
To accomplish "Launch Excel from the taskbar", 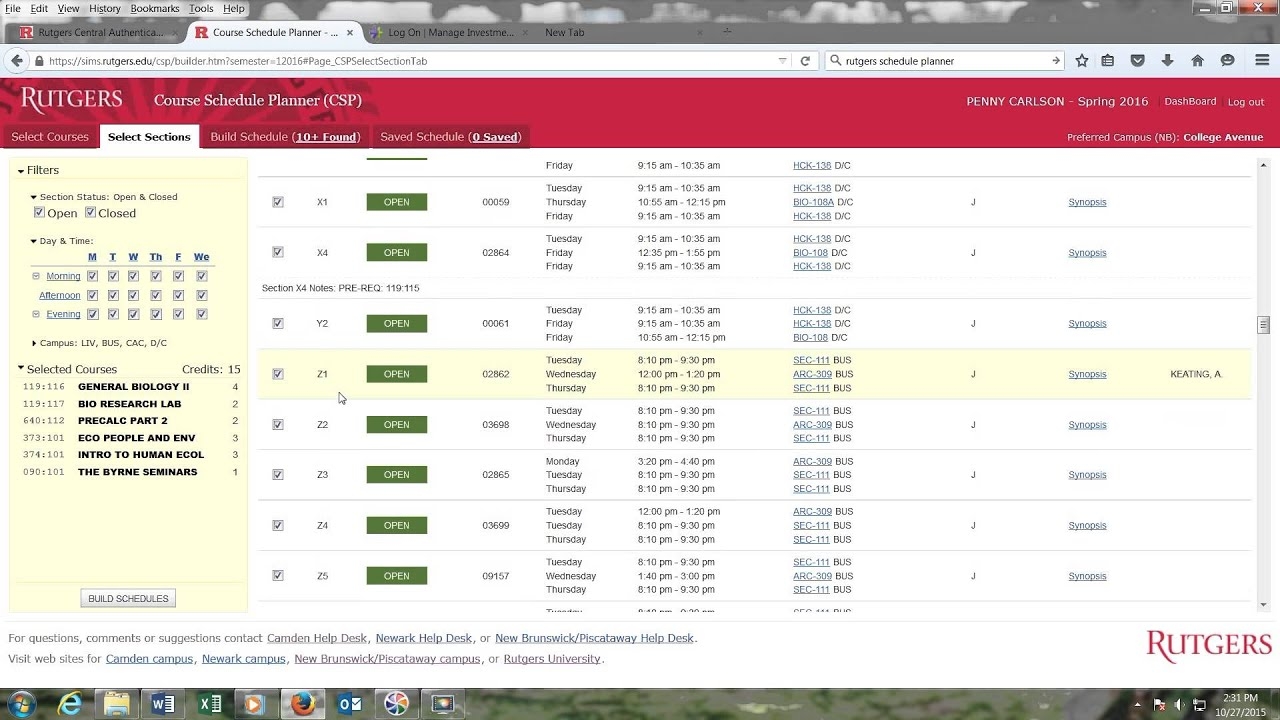I will (209, 703).
